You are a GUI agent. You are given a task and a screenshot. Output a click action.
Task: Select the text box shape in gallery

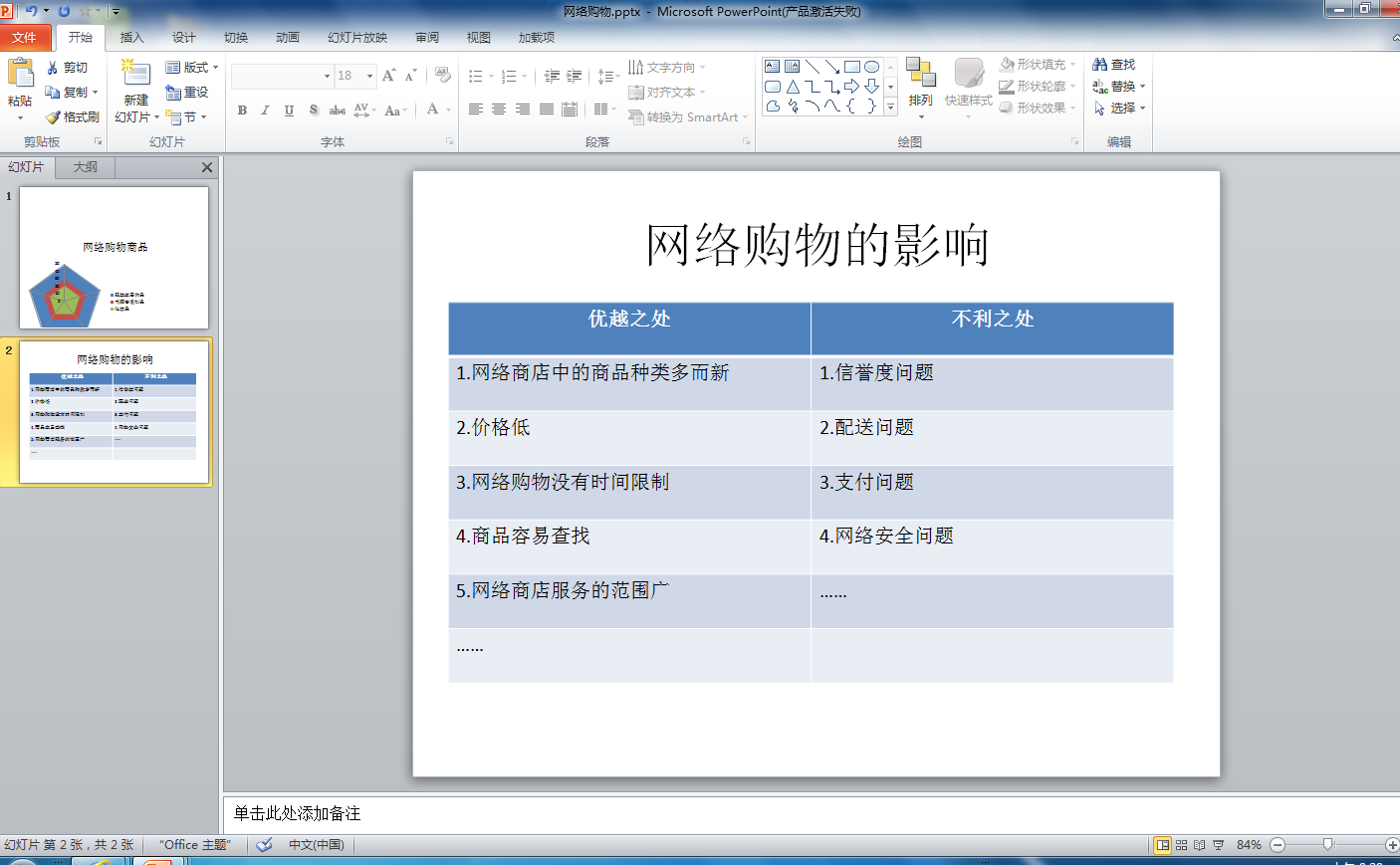(773, 67)
